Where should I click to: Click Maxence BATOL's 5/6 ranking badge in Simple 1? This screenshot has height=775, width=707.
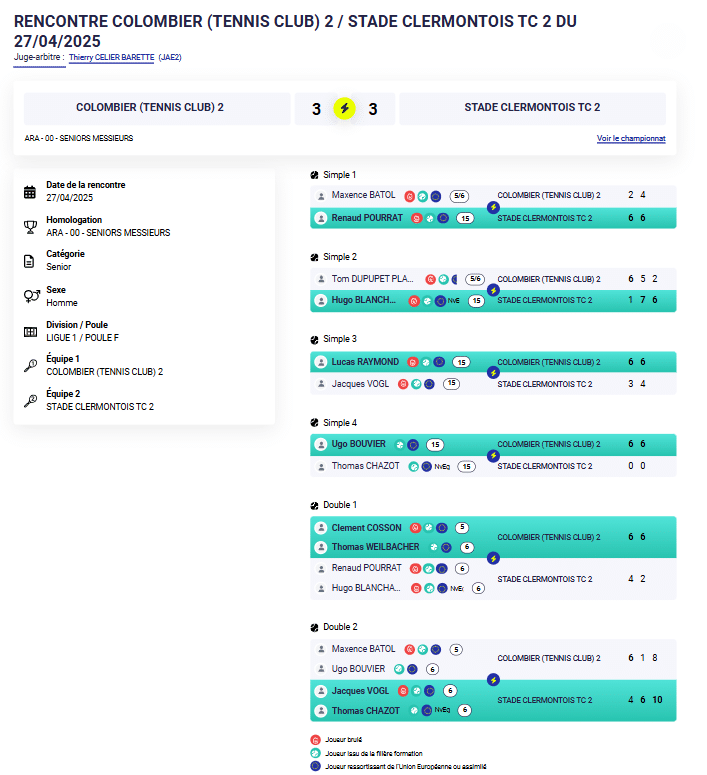tap(460, 196)
